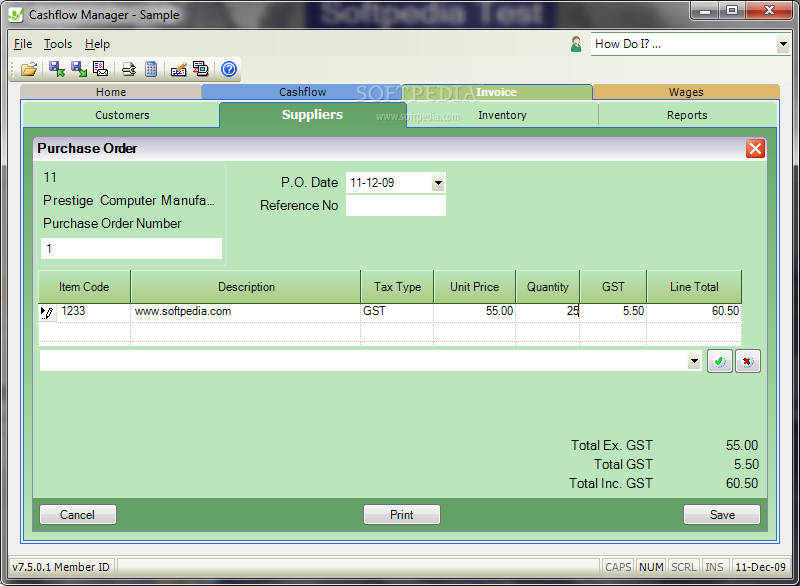
Task: Open the P.O. Date calendar dropdown
Action: pos(438,183)
